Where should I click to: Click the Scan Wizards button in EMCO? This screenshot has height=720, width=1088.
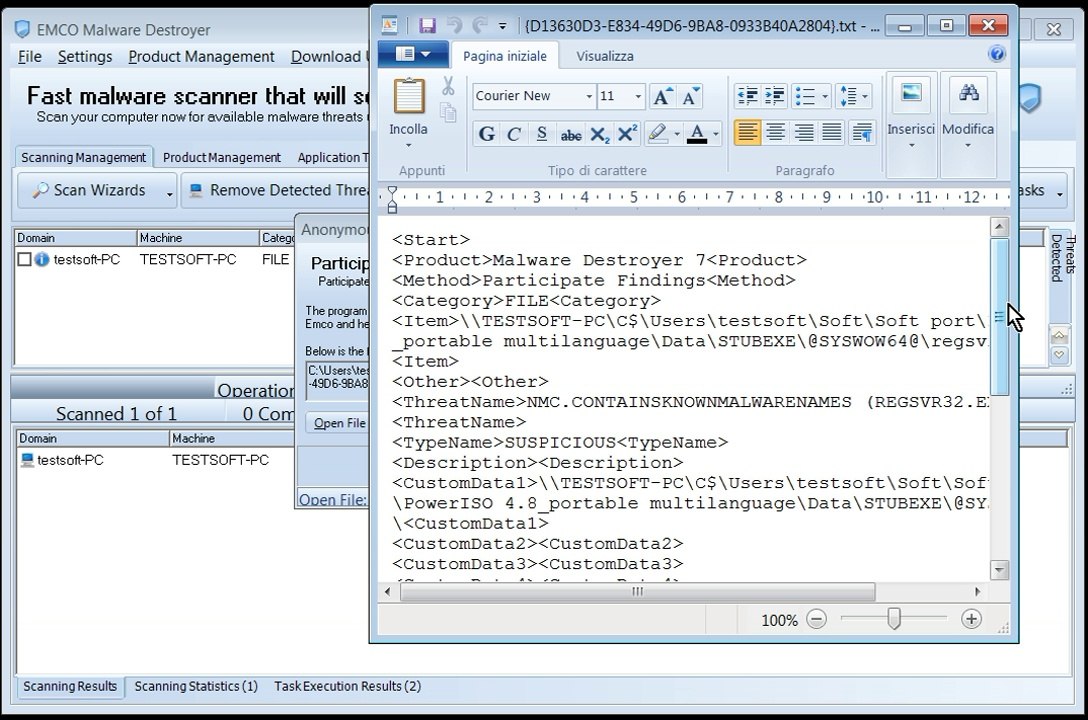91,190
